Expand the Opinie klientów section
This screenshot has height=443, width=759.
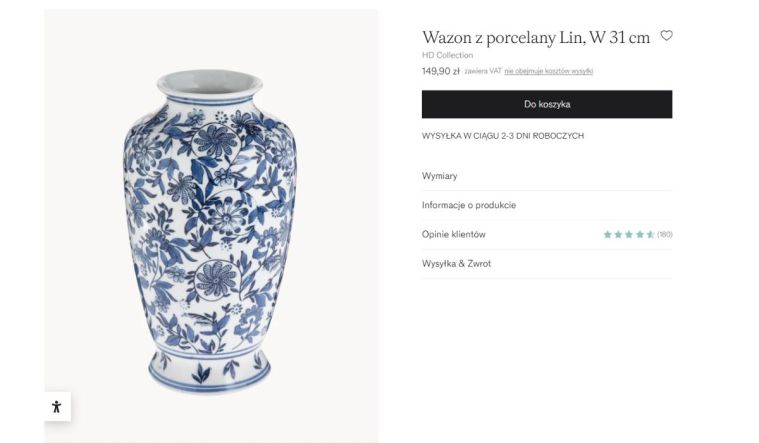[x=546, y=234]
